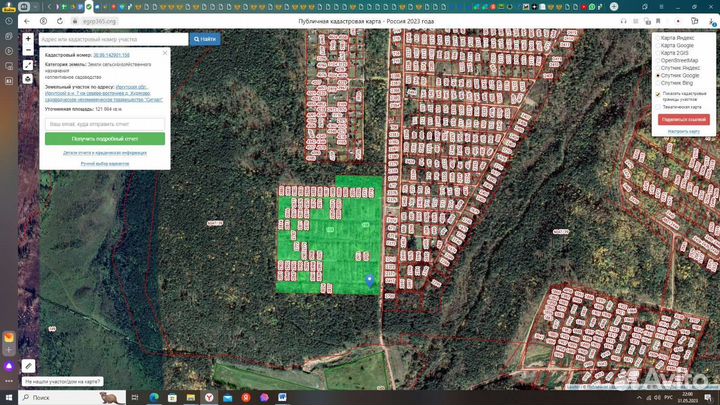Choose Спутник Bing layer
The width and height of the screenshot is (720, 405).
[x=657, y=83]
